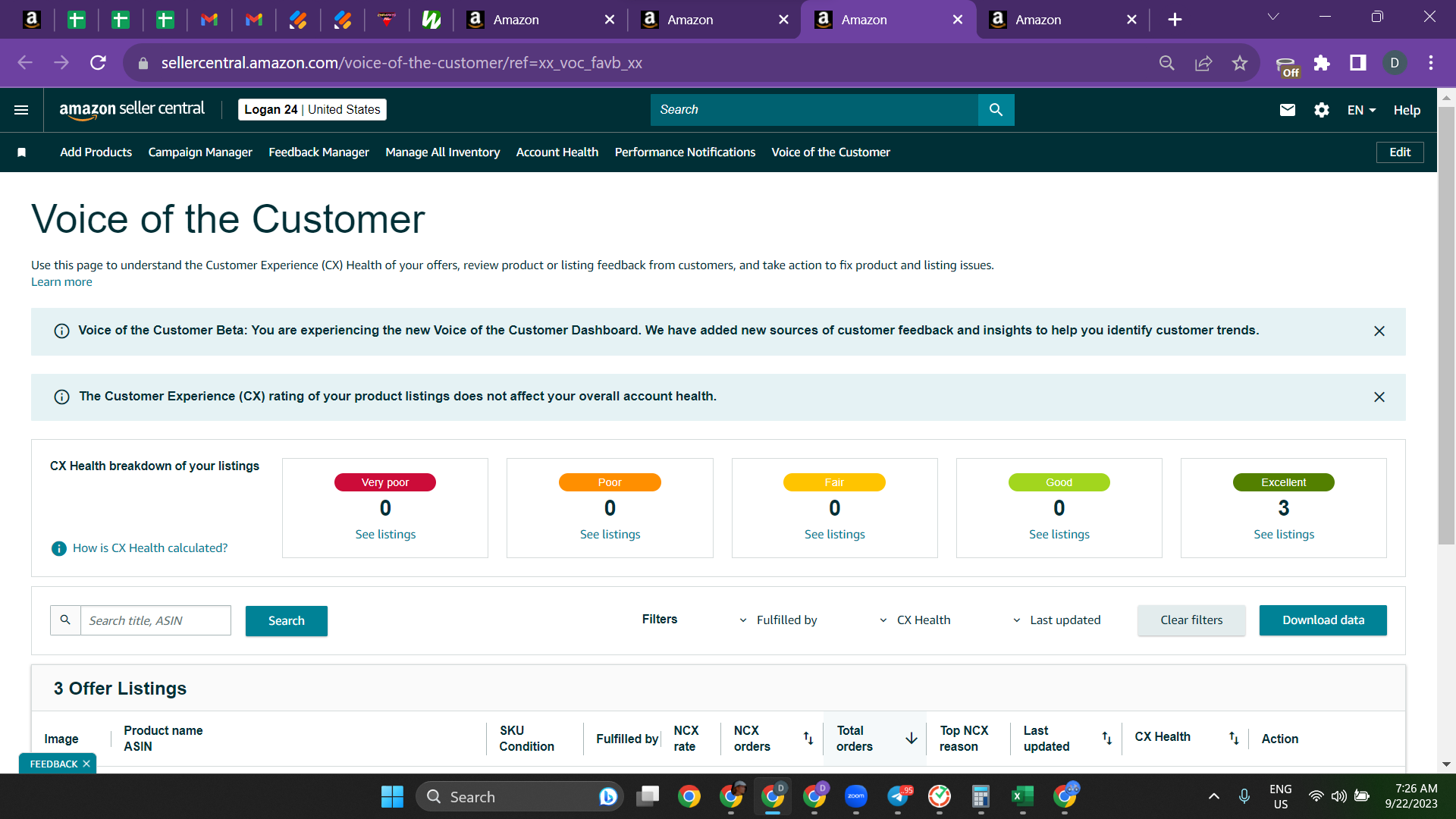Sort the table by Last updated column
This screenshot has width=1456, height=819.
pyautogui.click(x=1107, y=739)
